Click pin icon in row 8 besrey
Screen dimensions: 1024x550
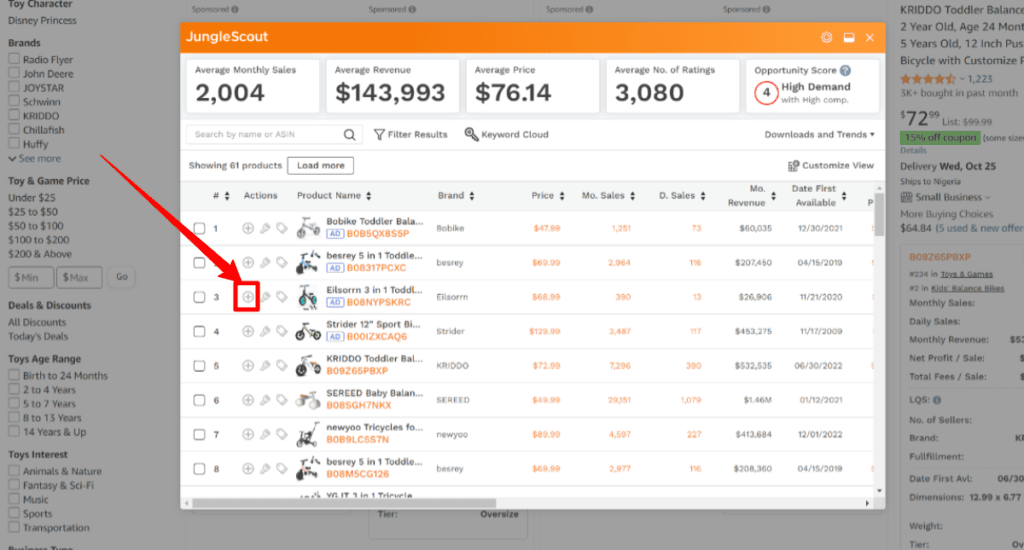click(265, 468)
